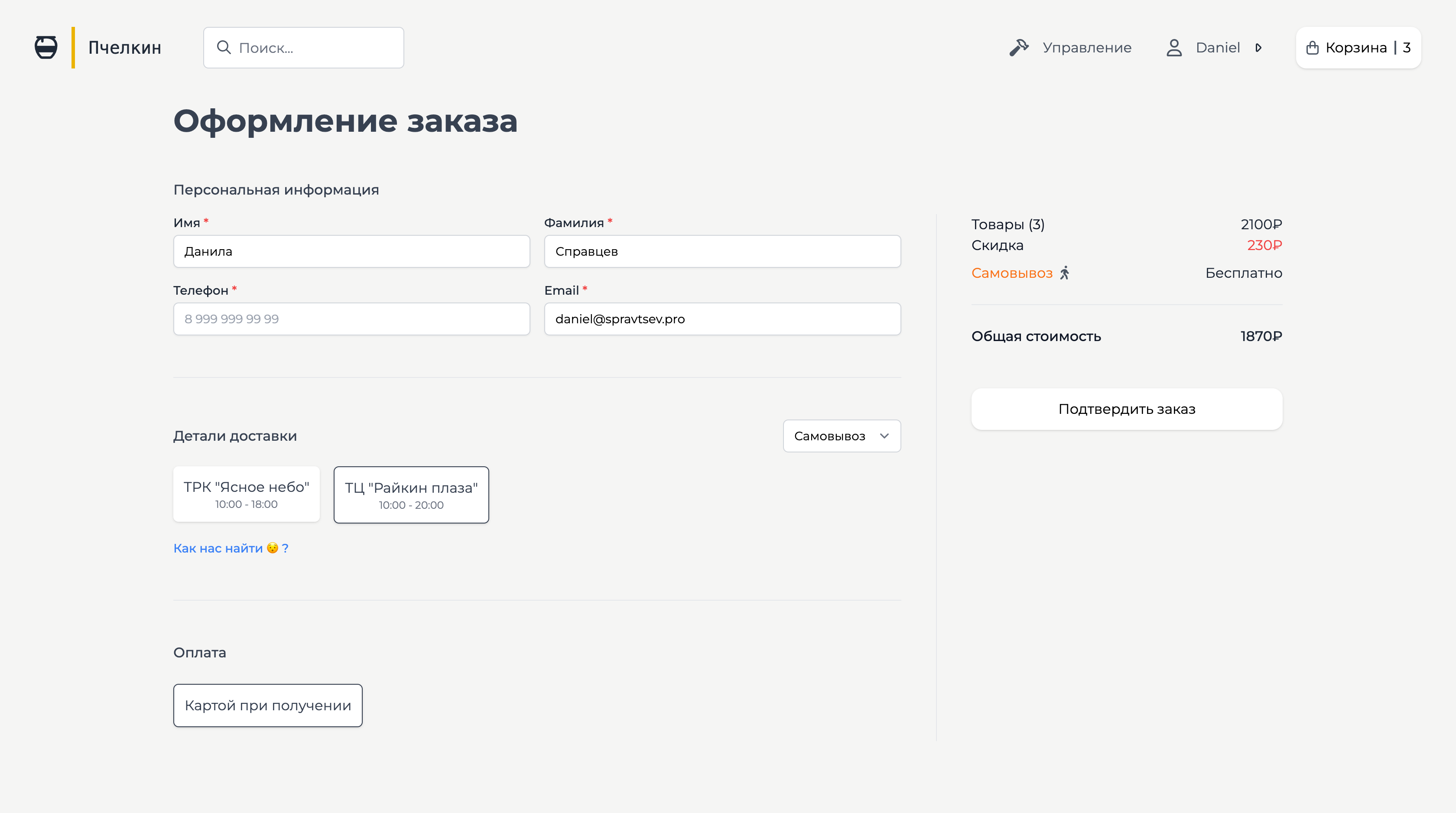Click the Email field containing daniel@spravtsev.pro
This screenshot has width=1456, height=813.
tap(722, 318)
